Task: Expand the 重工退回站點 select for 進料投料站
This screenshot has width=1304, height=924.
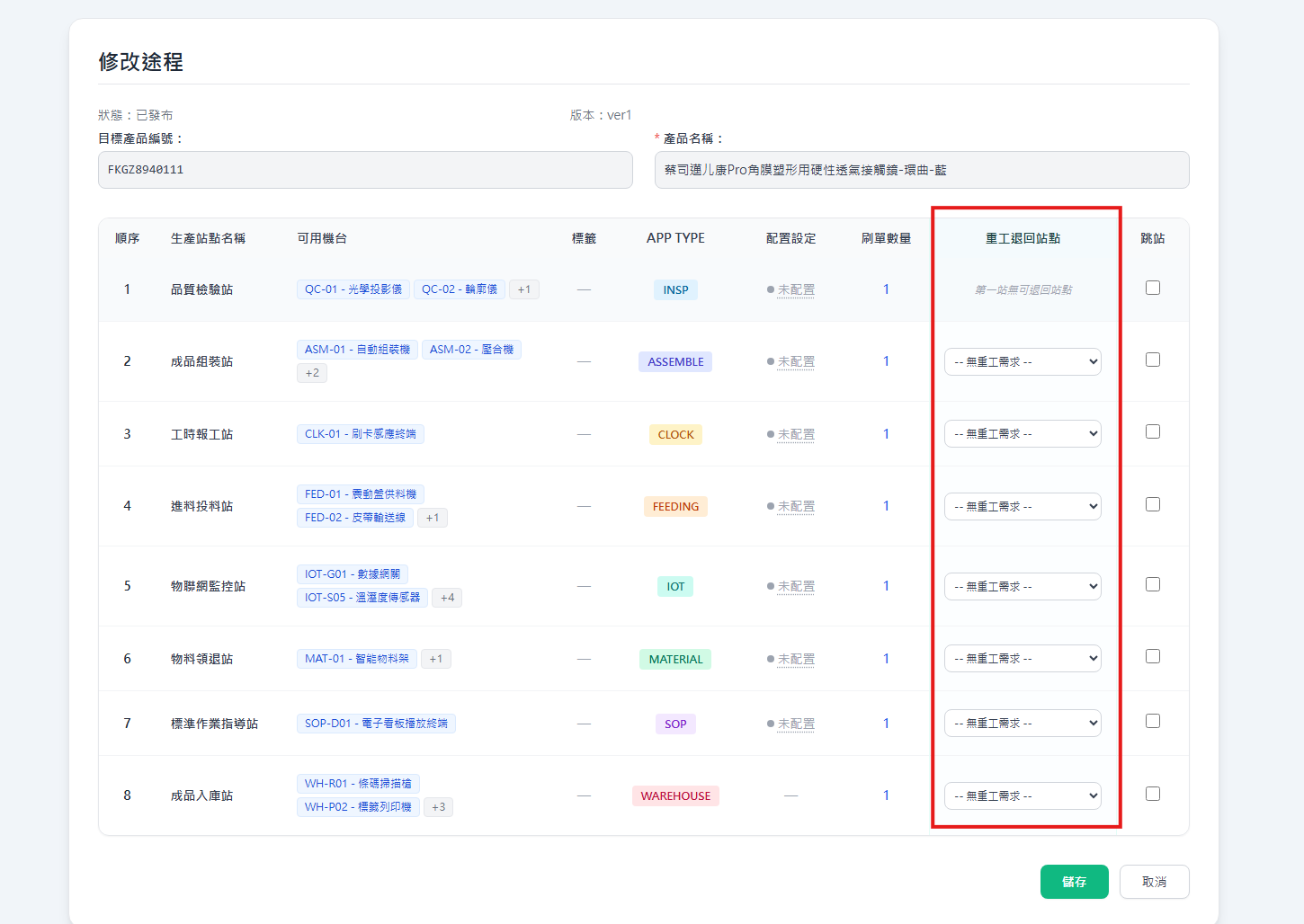Action: coord(1023,506)
